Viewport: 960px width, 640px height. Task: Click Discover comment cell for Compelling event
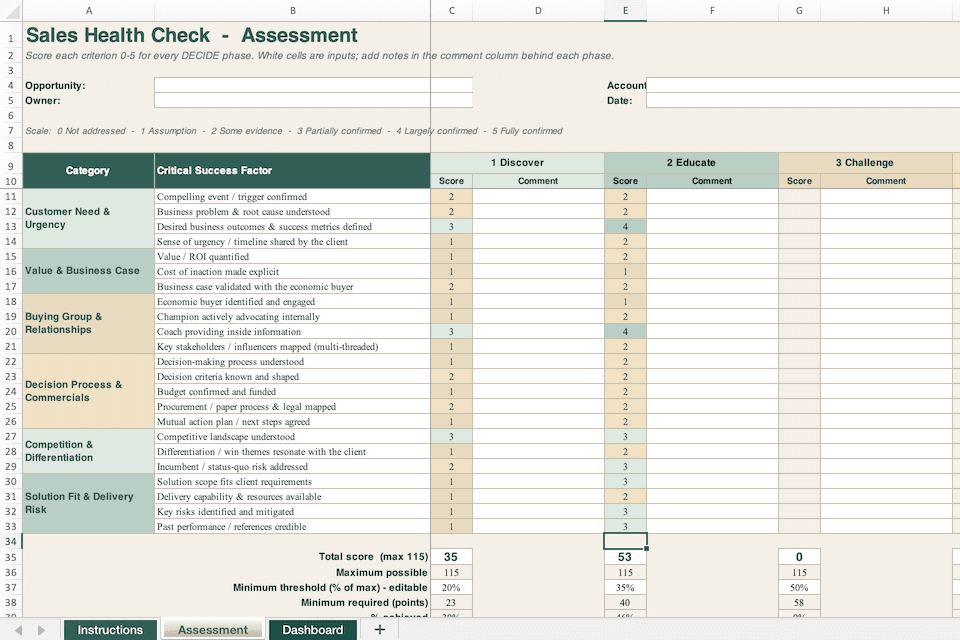point(538,196)
